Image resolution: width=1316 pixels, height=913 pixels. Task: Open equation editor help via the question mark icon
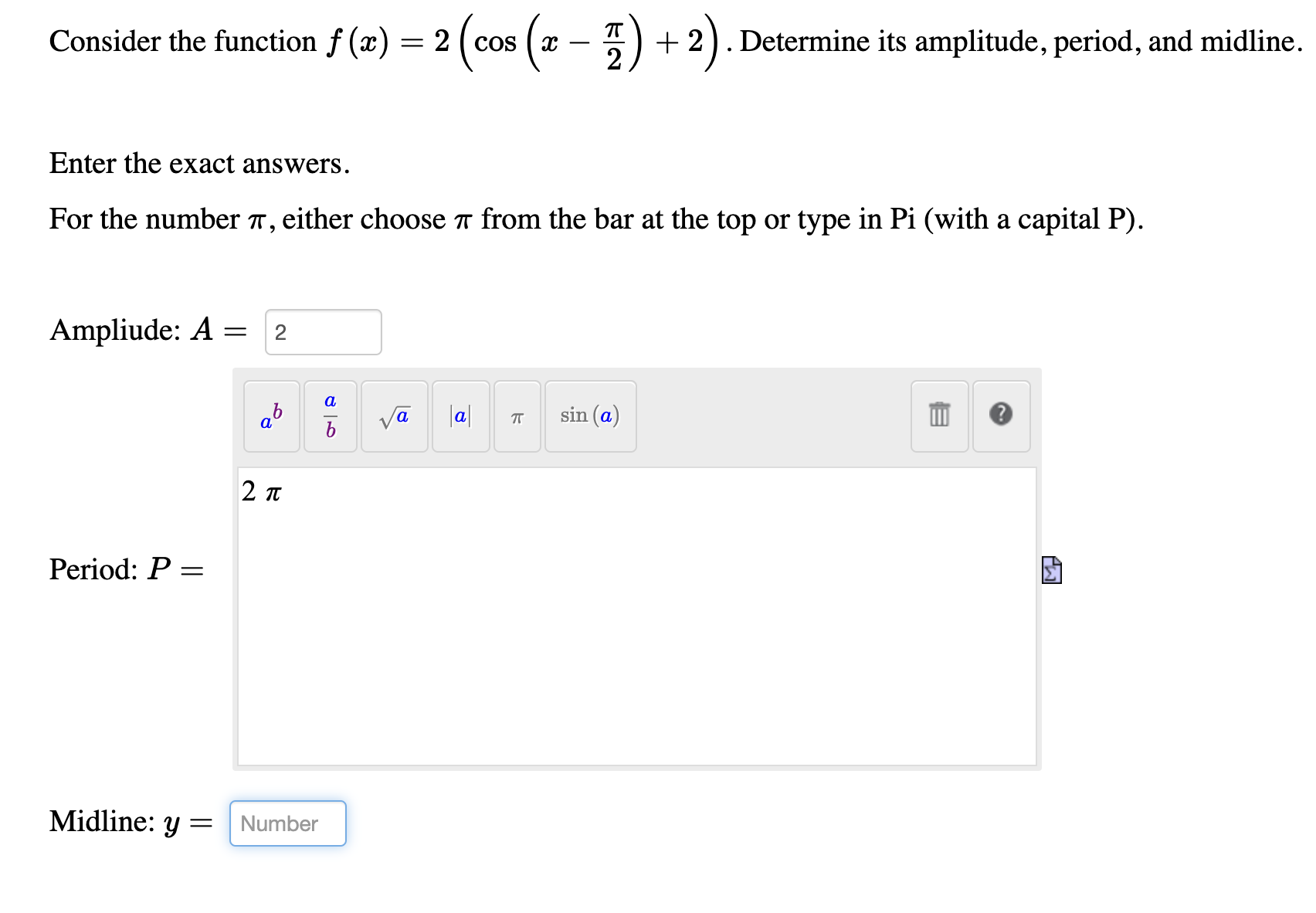coord(1002,417)
